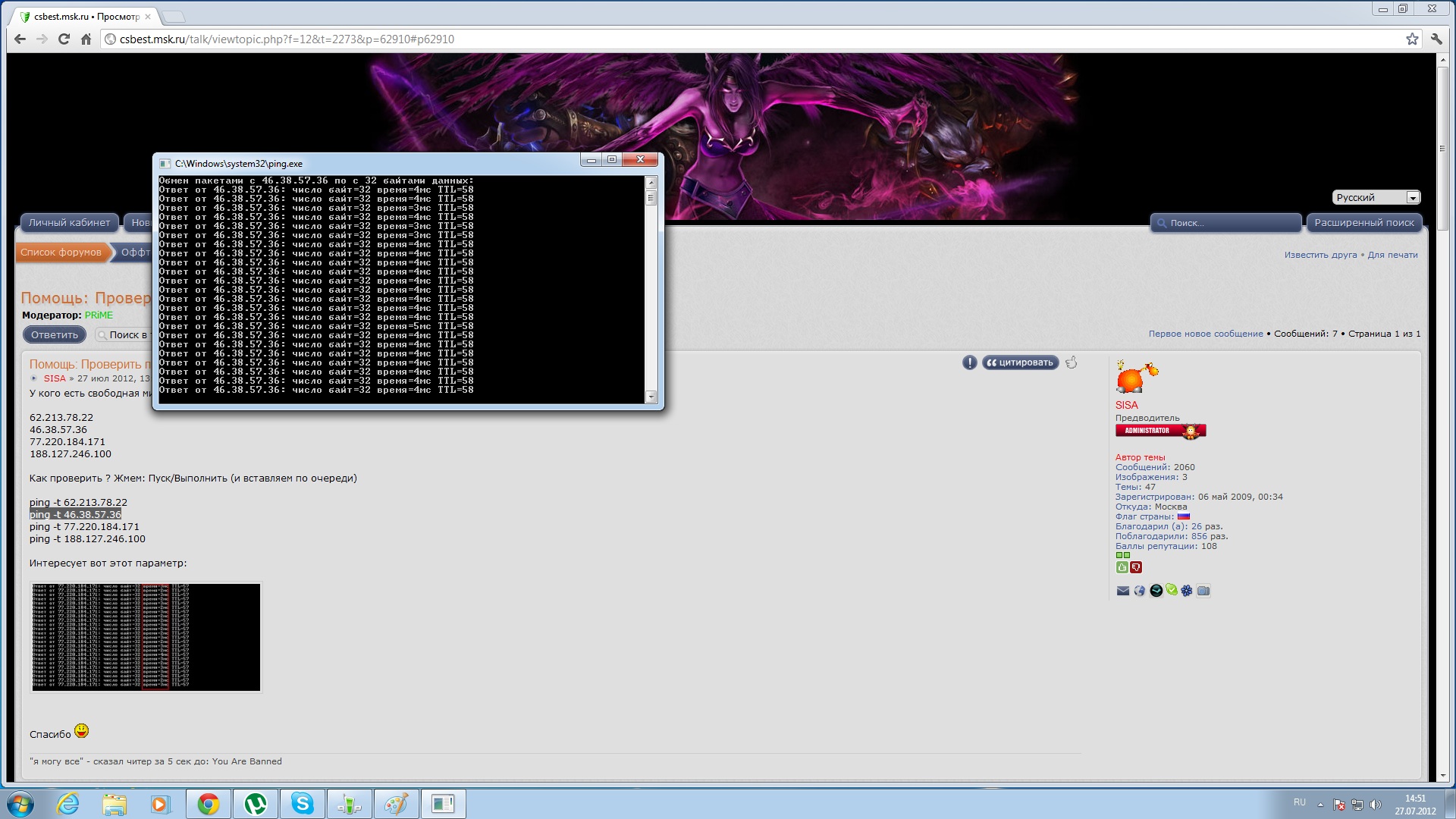Open SISA's Steam profile icon
Image resolution: width=1456 pixels, height=819 pixels.
click(x=1156, y=591)
